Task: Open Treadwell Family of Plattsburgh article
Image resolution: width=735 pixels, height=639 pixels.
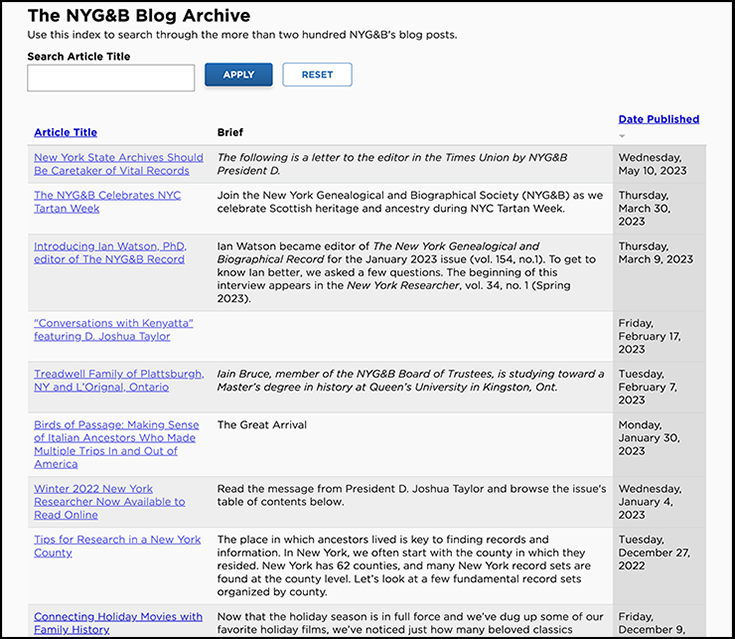Action: [x=118, y=380]
